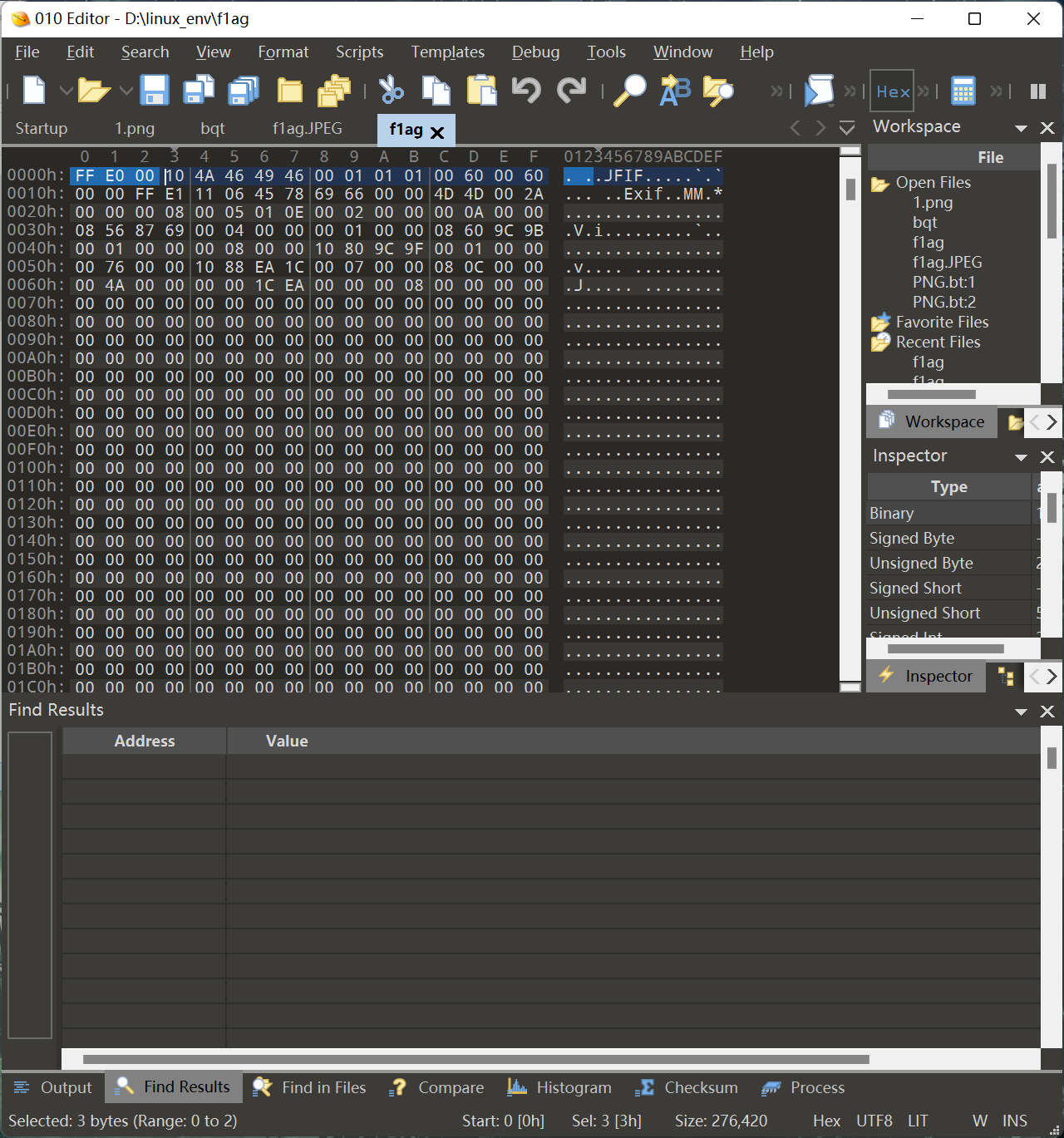Click the Replace AB icon

(674, 90)
